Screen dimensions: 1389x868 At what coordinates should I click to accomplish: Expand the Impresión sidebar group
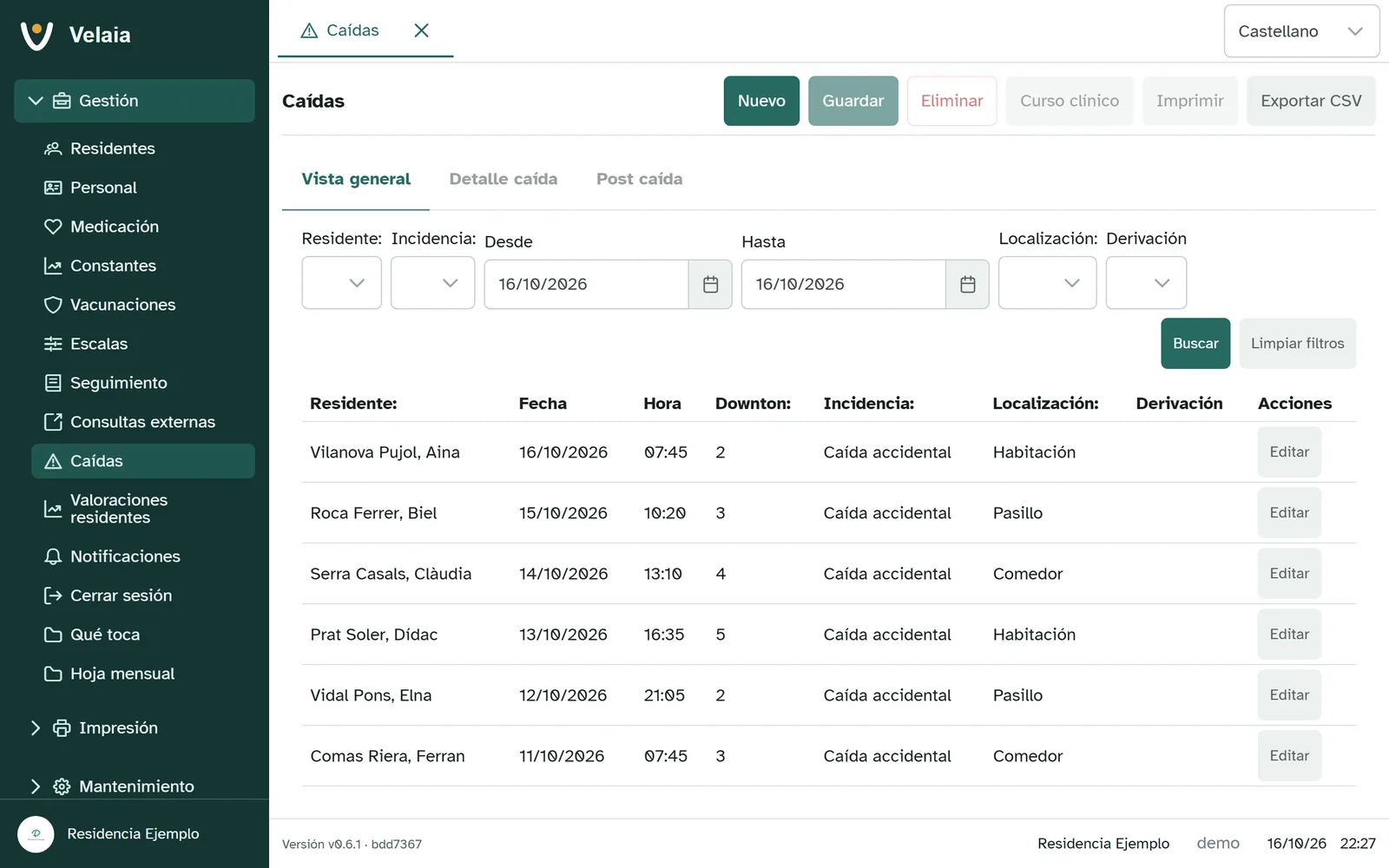[135, 727]
